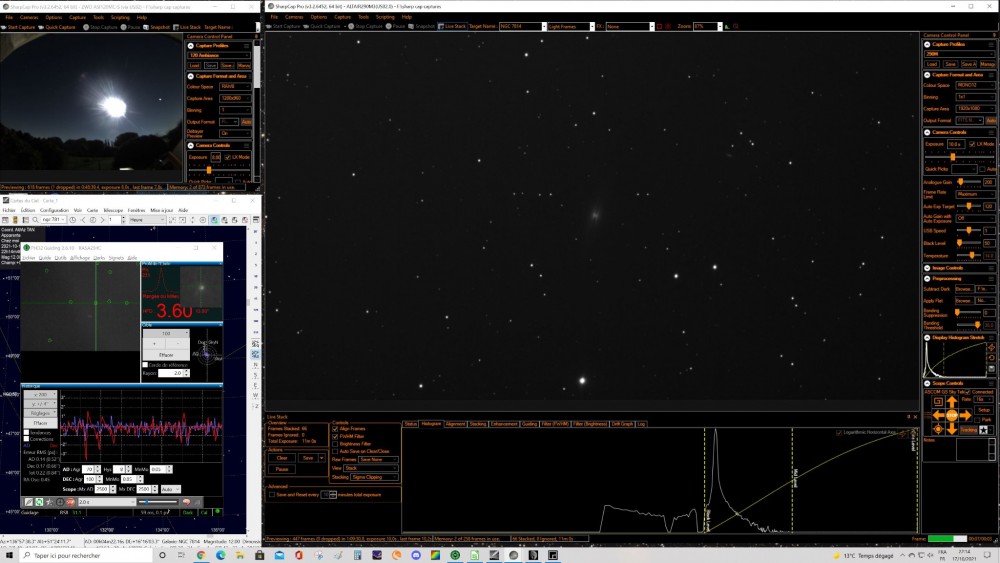The height and width of the screenshot is (563, 1000).
Task: Click W direction button in Cartes du Ciel sidebar
Action: [x=255, y=395]
